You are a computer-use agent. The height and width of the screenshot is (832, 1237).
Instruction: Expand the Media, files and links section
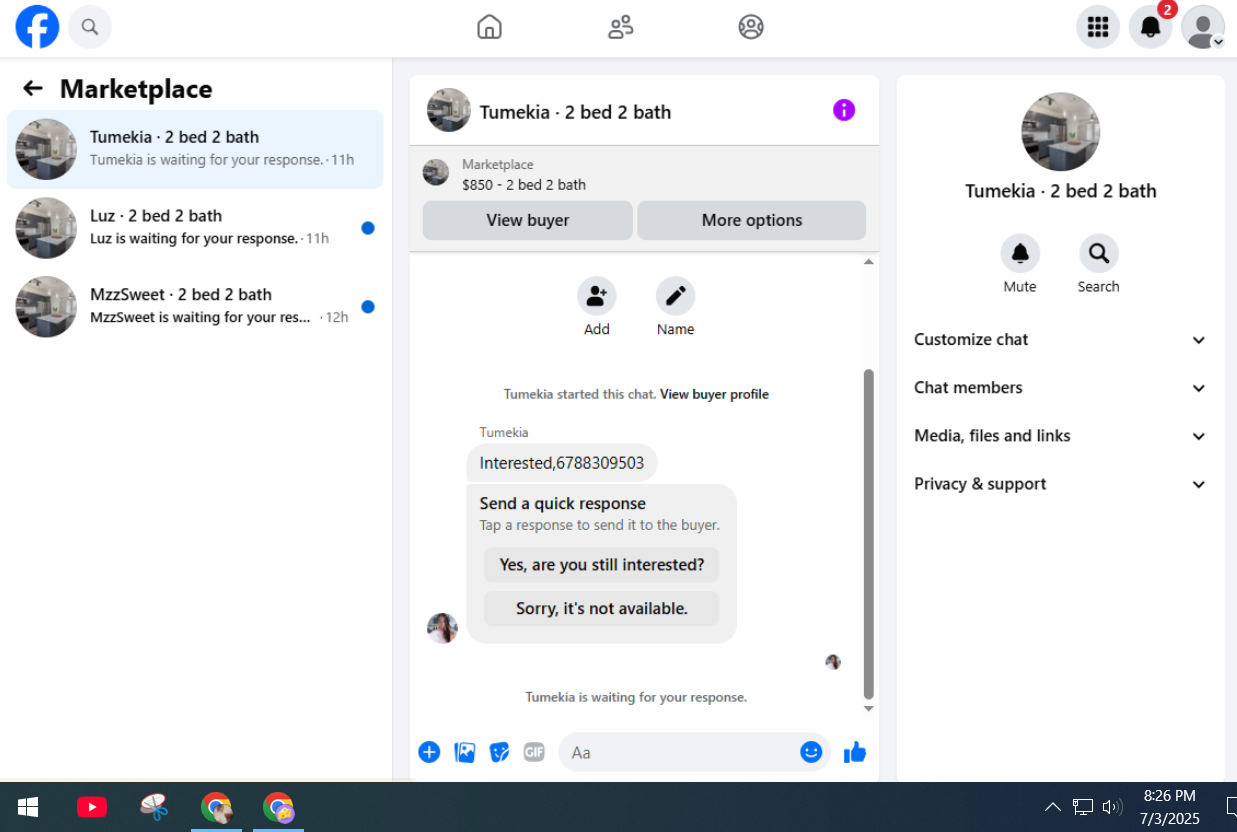pyautogui.click(x=1061, y=436)
